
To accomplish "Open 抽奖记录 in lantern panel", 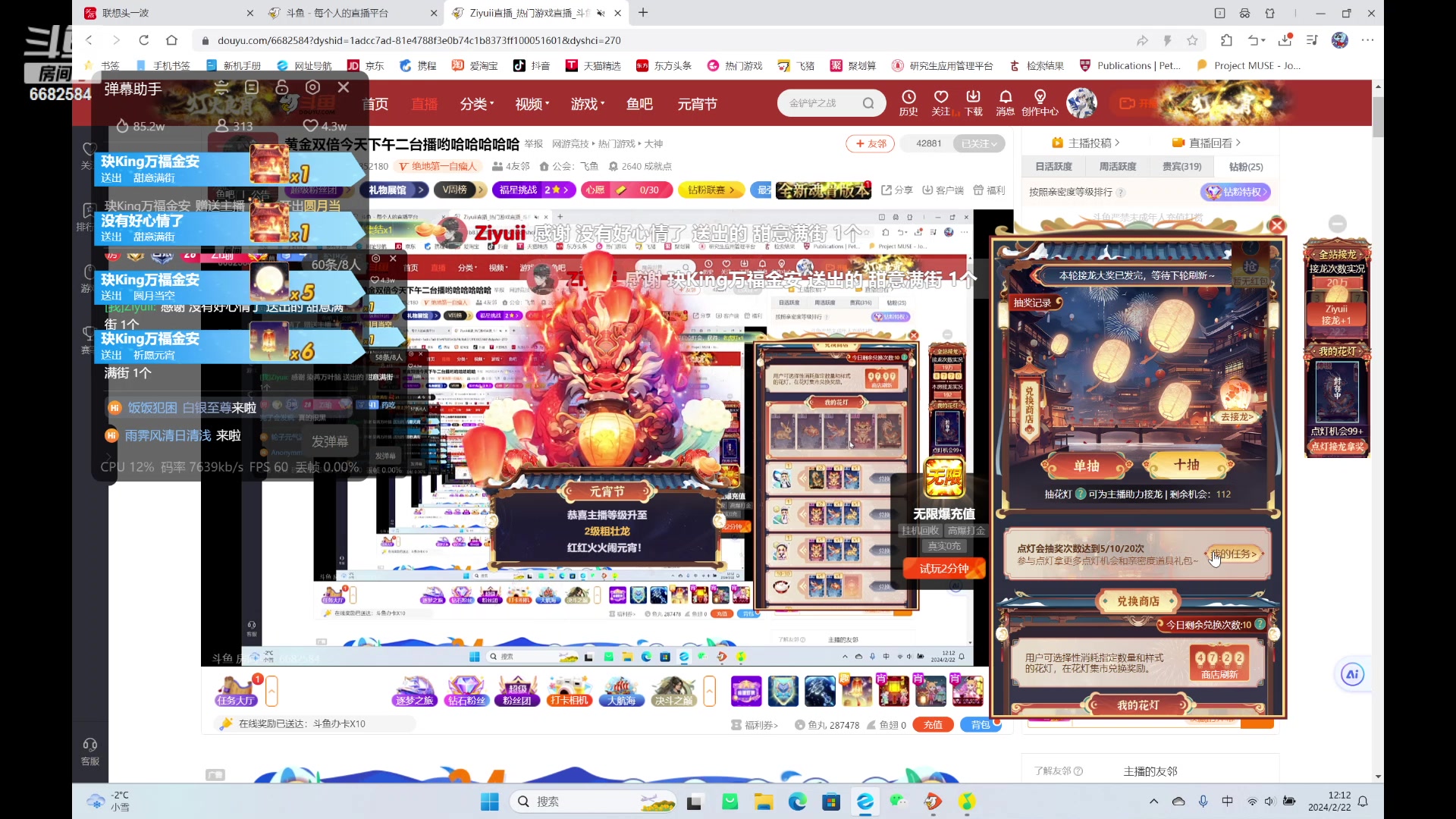I will [1034, 303].
